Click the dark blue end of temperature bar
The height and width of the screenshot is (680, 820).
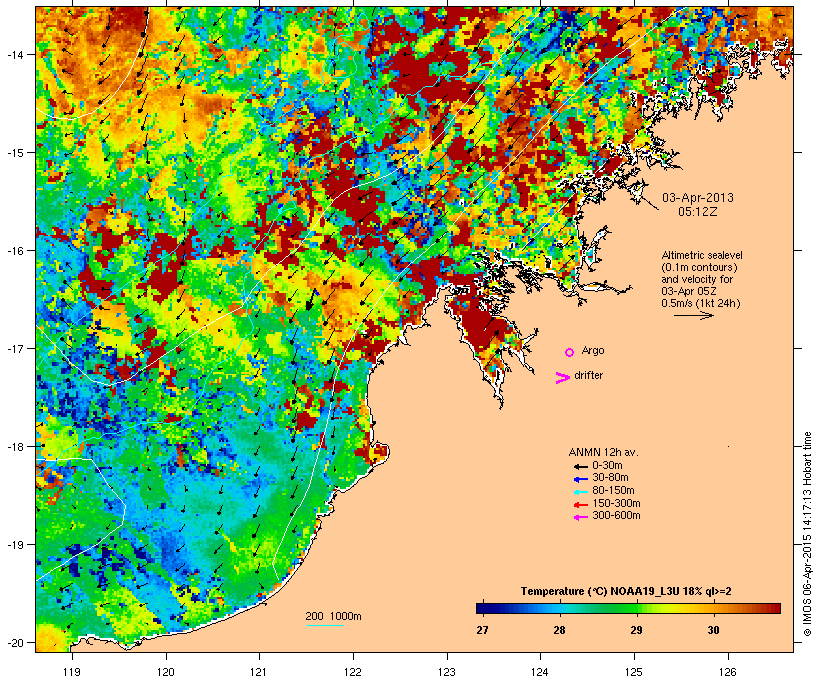(481, 608)
